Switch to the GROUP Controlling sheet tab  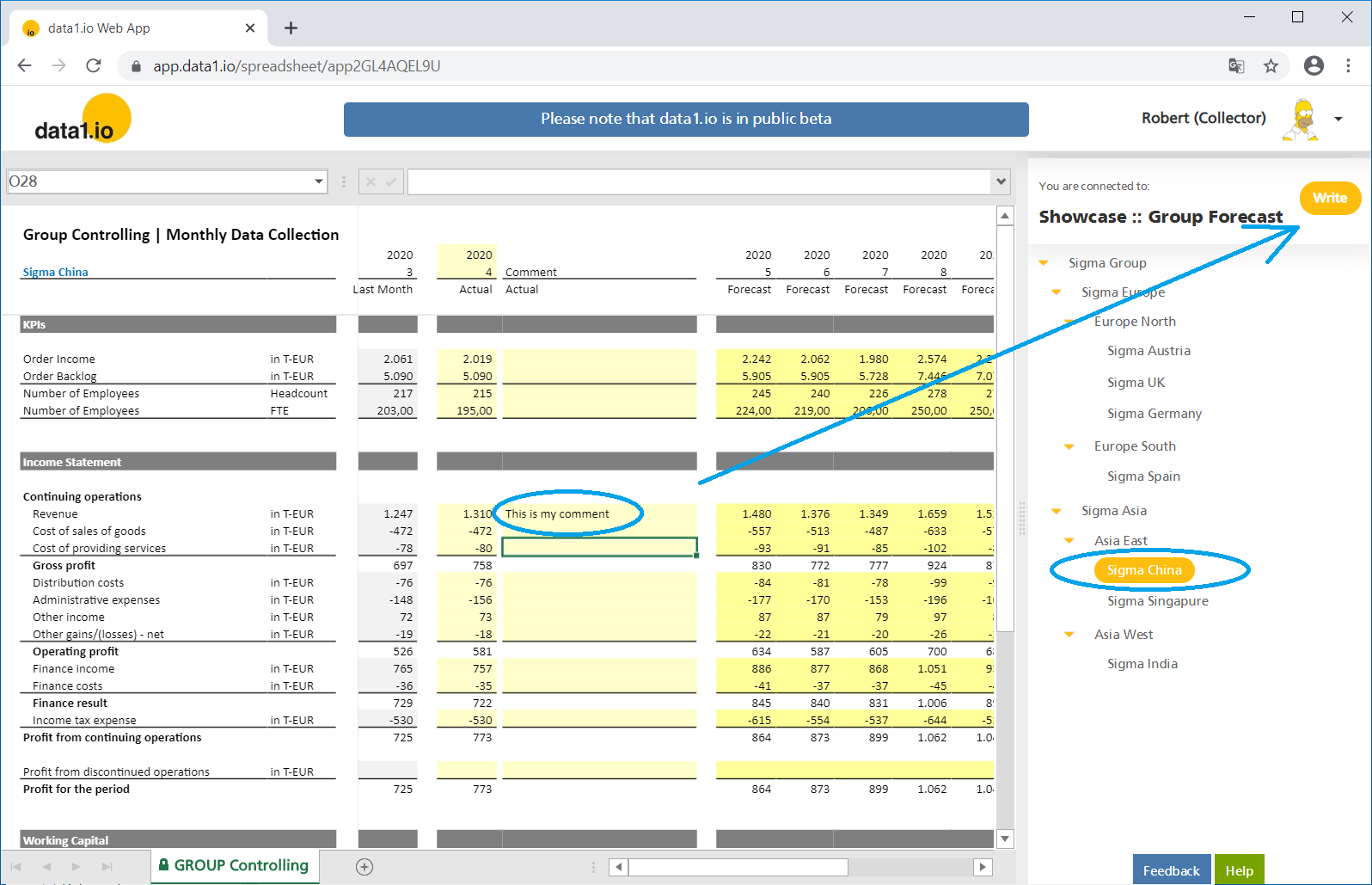pos(234,866)
